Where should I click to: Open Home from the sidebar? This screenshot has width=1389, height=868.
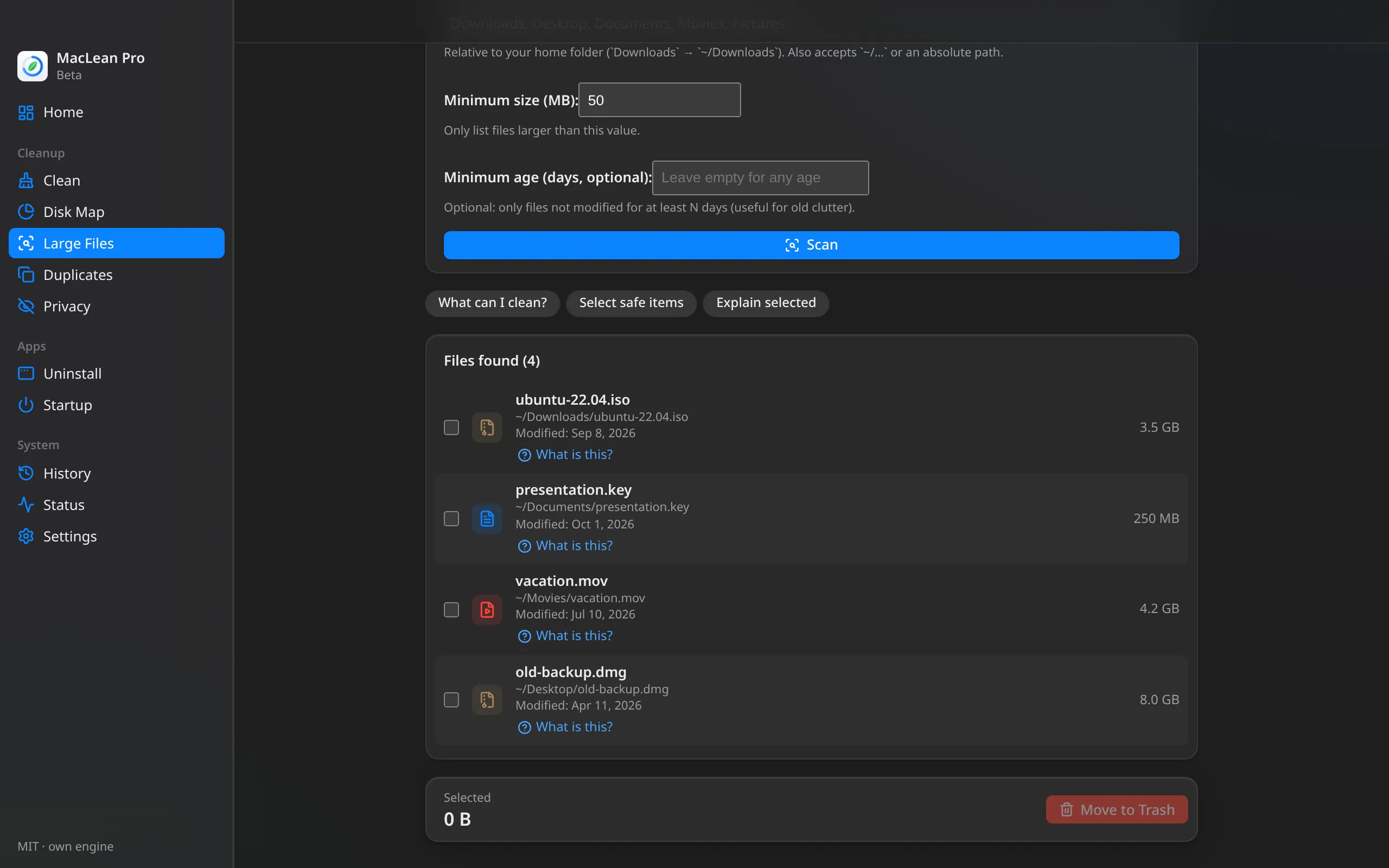(x=117, y=112)
